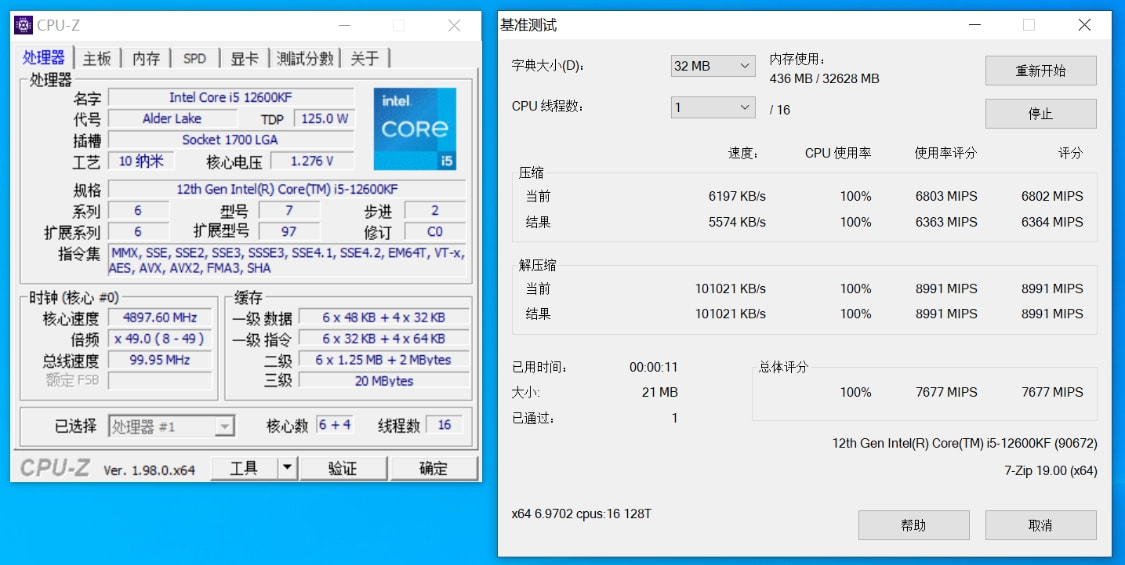Click L2 cache 6 x 1.25 MB + 2 MBytes
1125x565 pixels.
[x=384, y=360]
